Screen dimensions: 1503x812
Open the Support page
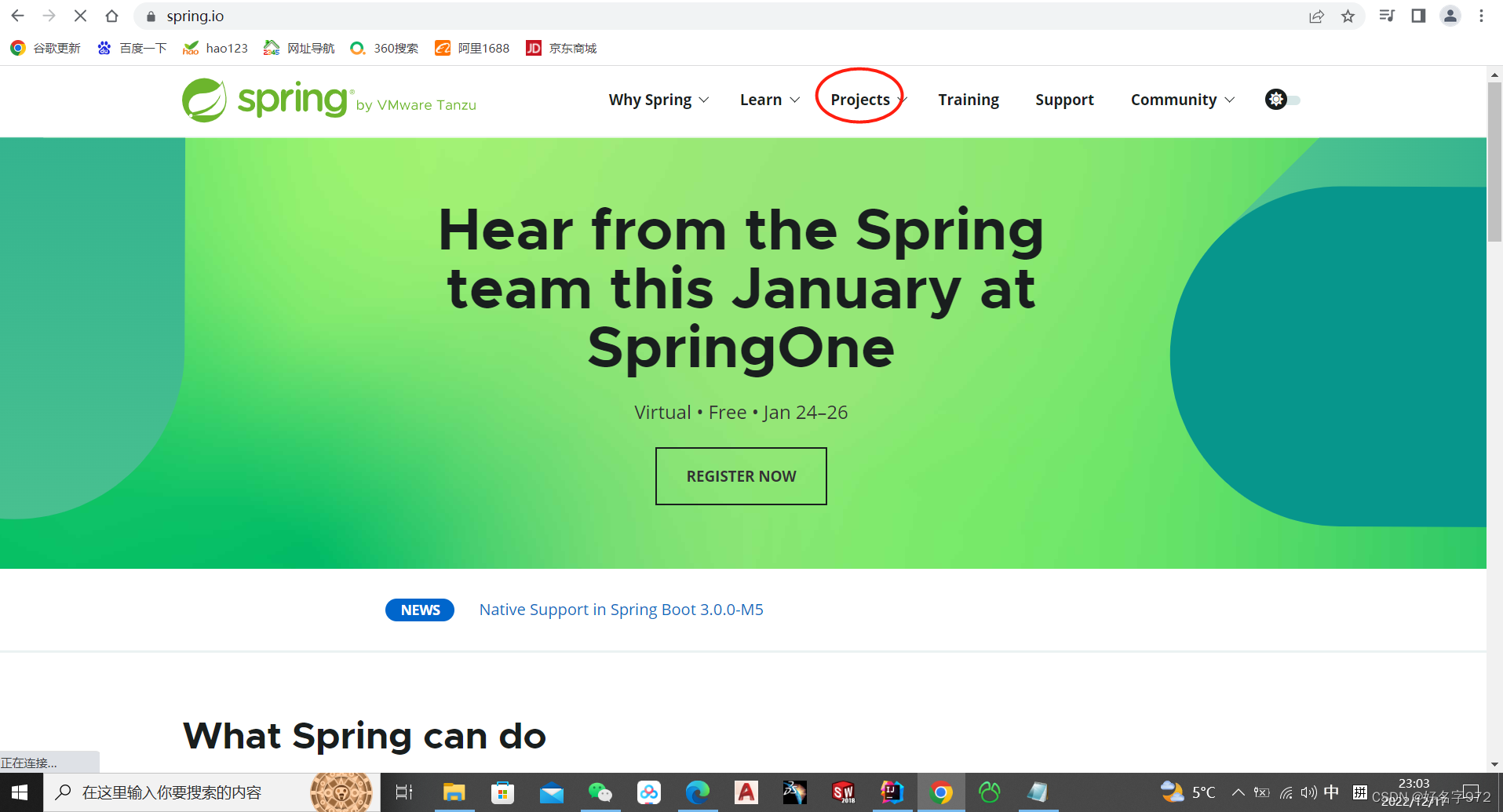(x=1064, y=100)
